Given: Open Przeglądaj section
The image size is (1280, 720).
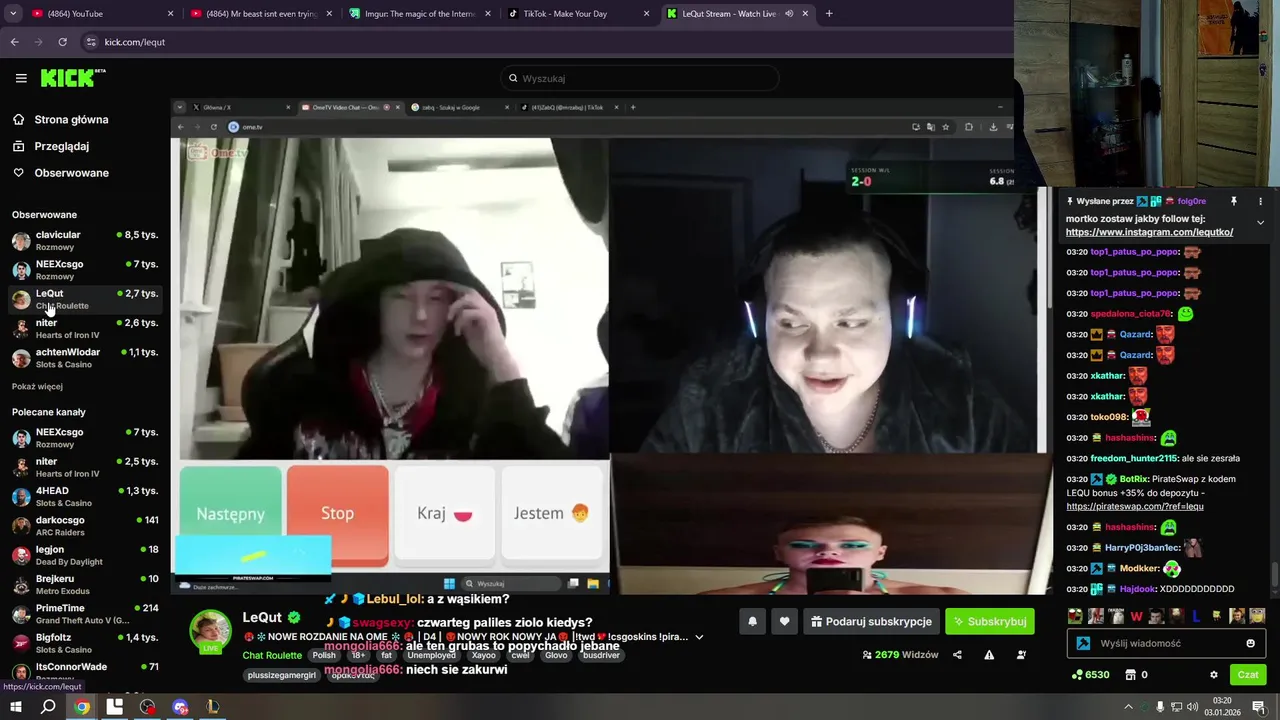Looking at the screenshot, I should [x=50, y=146].
